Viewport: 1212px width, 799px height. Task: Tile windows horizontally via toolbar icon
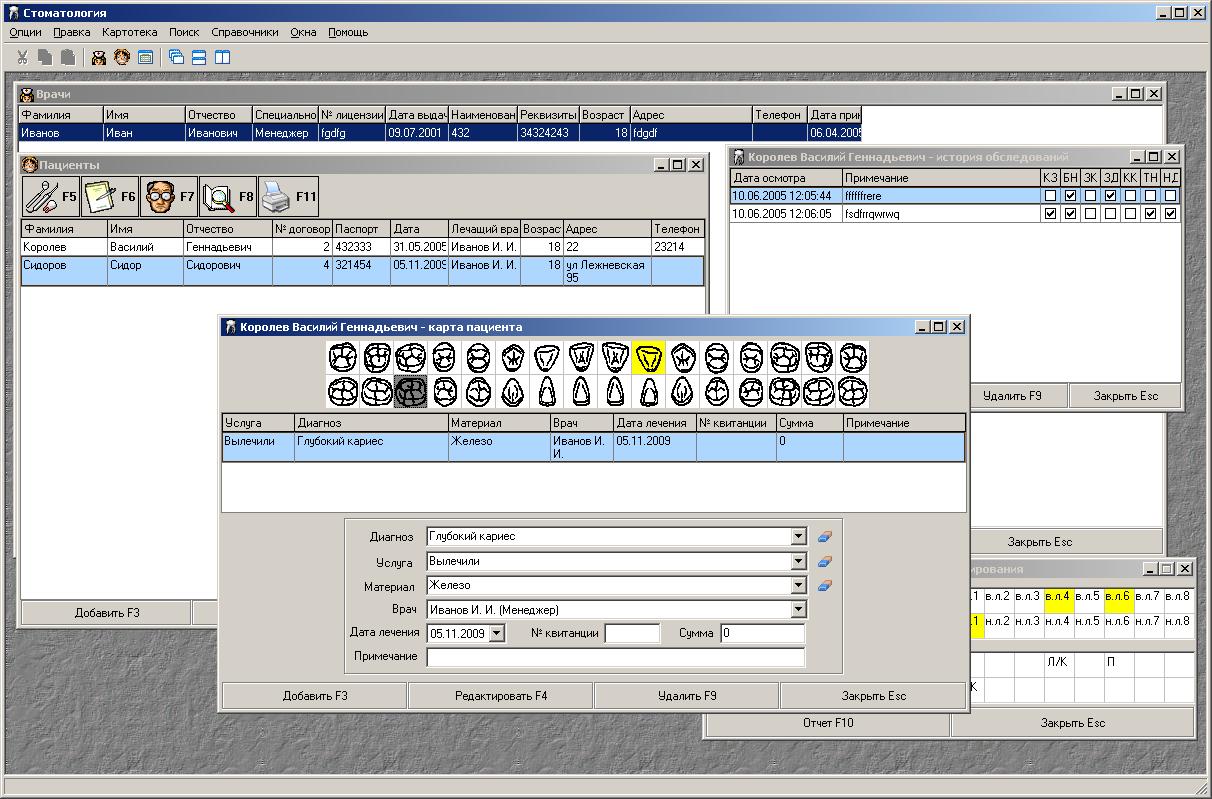pos(199,57)
